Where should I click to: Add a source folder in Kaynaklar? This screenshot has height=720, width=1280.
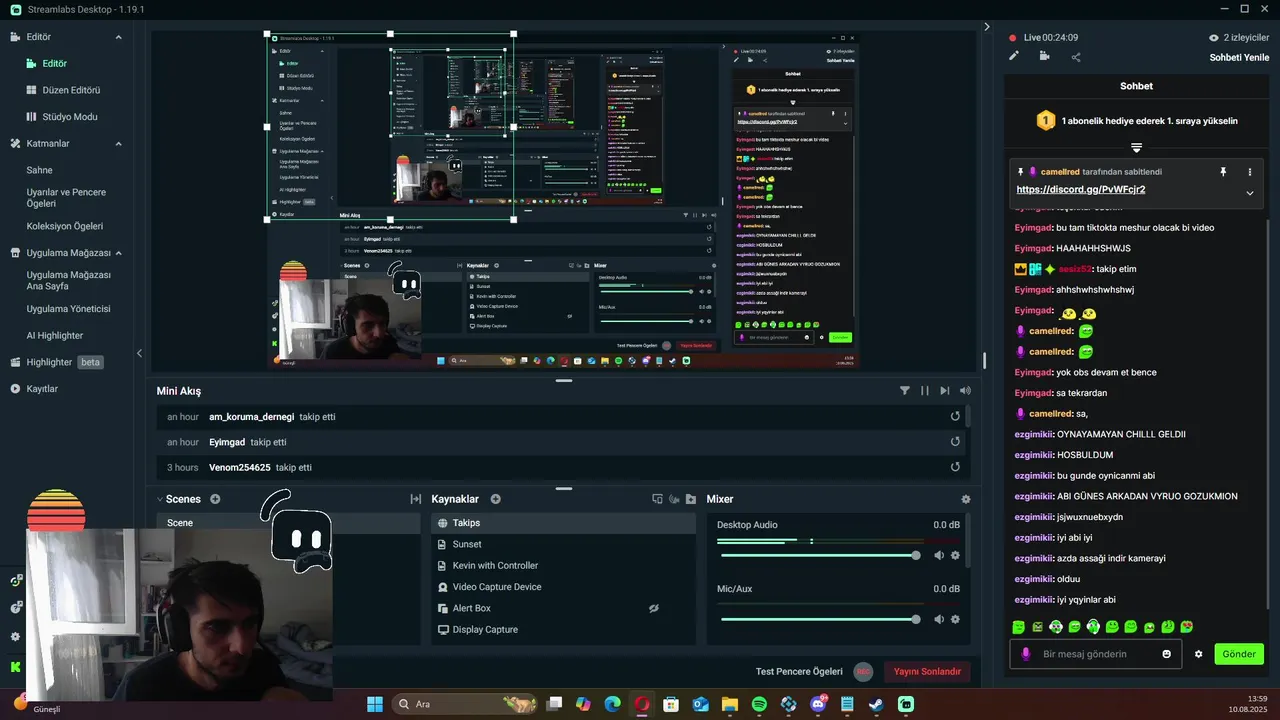pyautogui.click(x=690, y=499)
